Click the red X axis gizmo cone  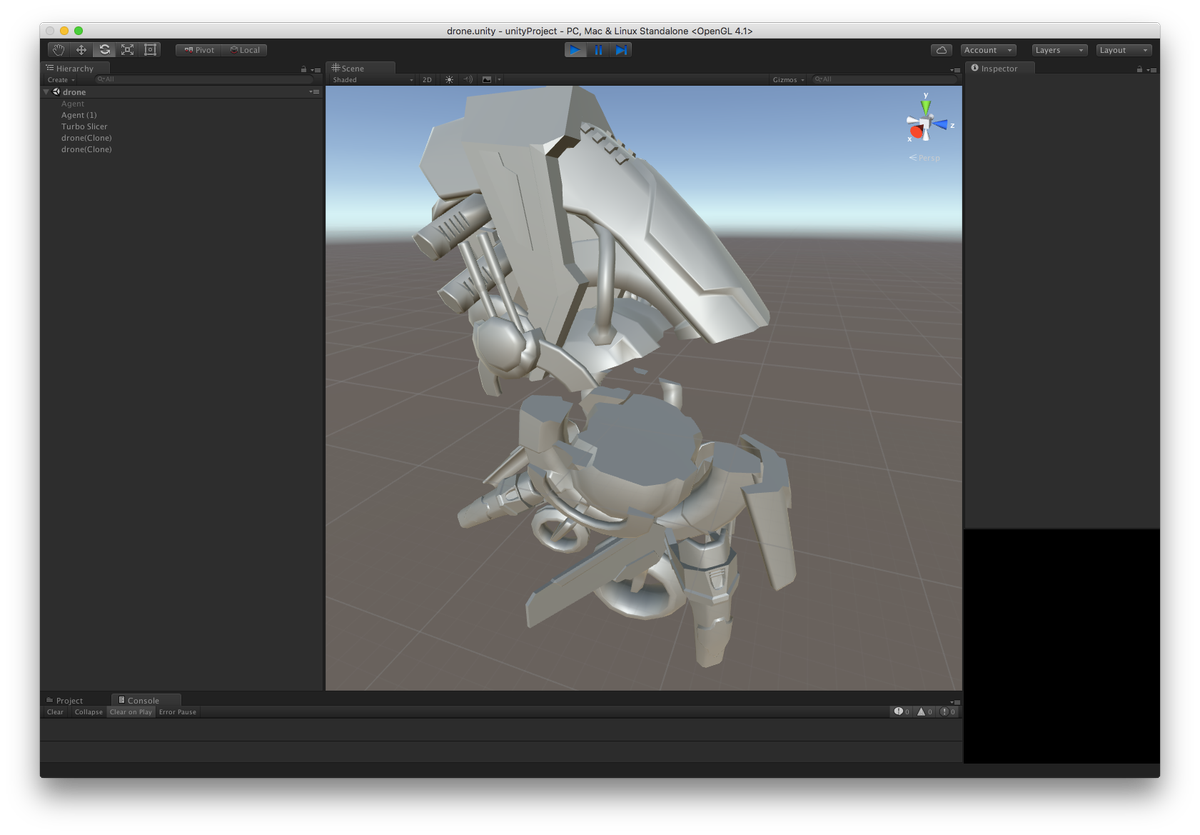915,131
